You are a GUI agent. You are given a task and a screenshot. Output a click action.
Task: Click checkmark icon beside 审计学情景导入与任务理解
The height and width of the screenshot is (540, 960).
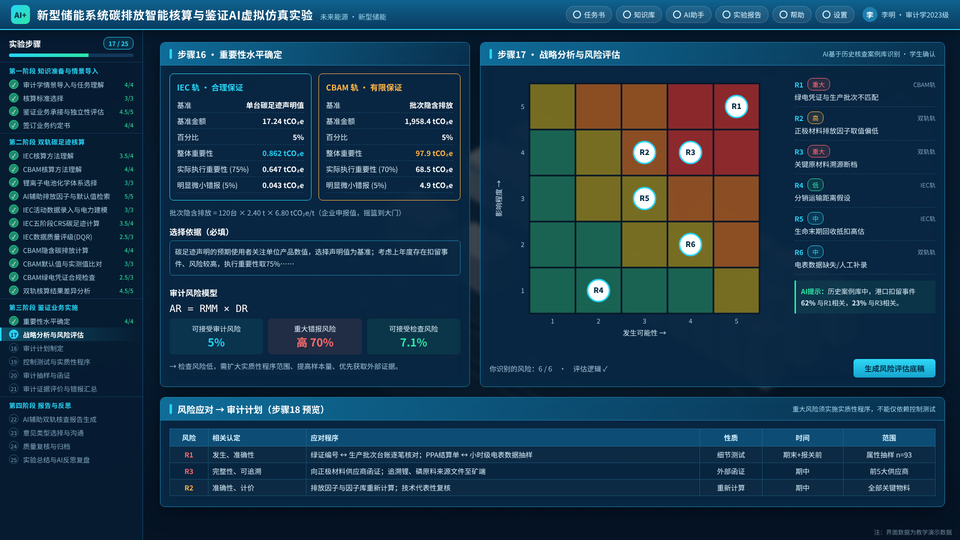pos(13,85)
